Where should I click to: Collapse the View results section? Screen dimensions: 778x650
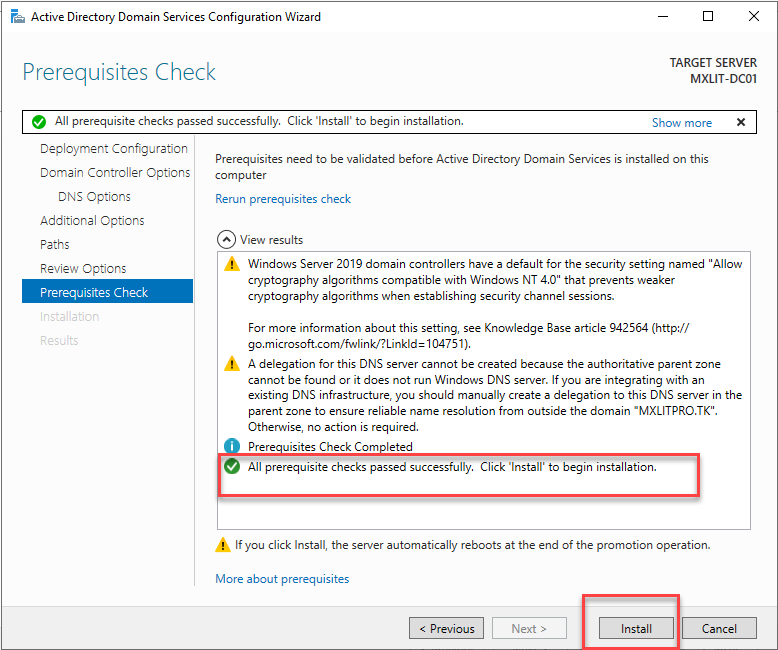226,240
